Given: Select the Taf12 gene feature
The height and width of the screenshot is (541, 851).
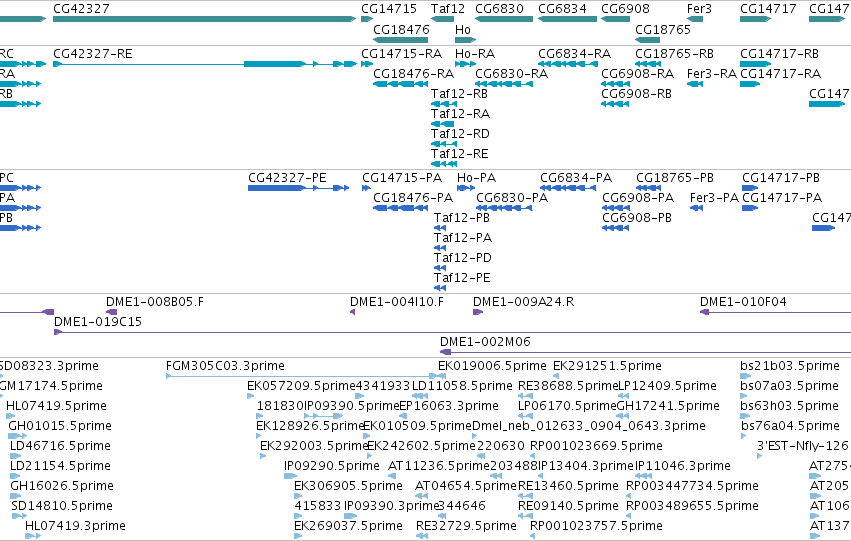Looking at the screenshot, I should point(442,19).
